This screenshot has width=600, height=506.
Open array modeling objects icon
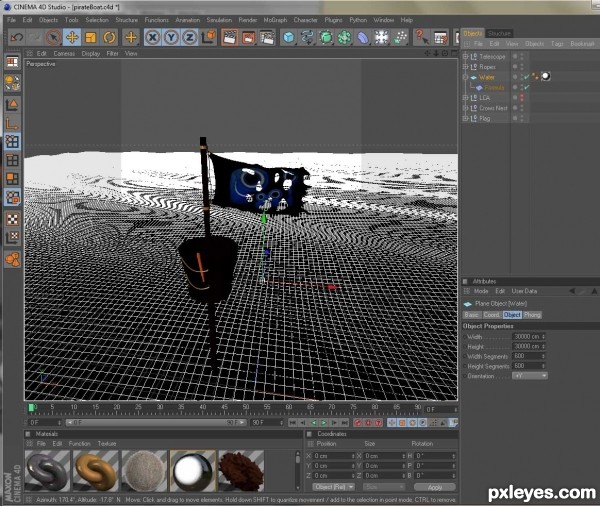click(x=344, y=38)
